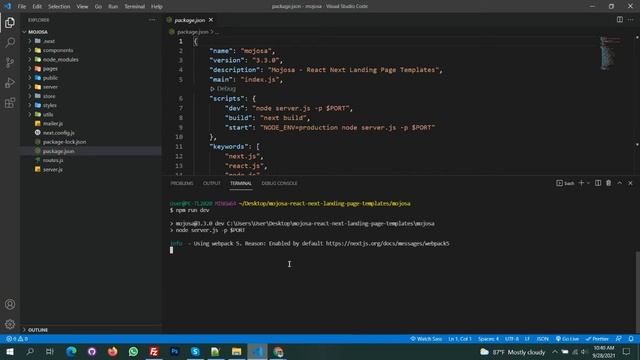Close the terminal panel
This screenshot has height=360, width=640.
click(x=630, y=183)
